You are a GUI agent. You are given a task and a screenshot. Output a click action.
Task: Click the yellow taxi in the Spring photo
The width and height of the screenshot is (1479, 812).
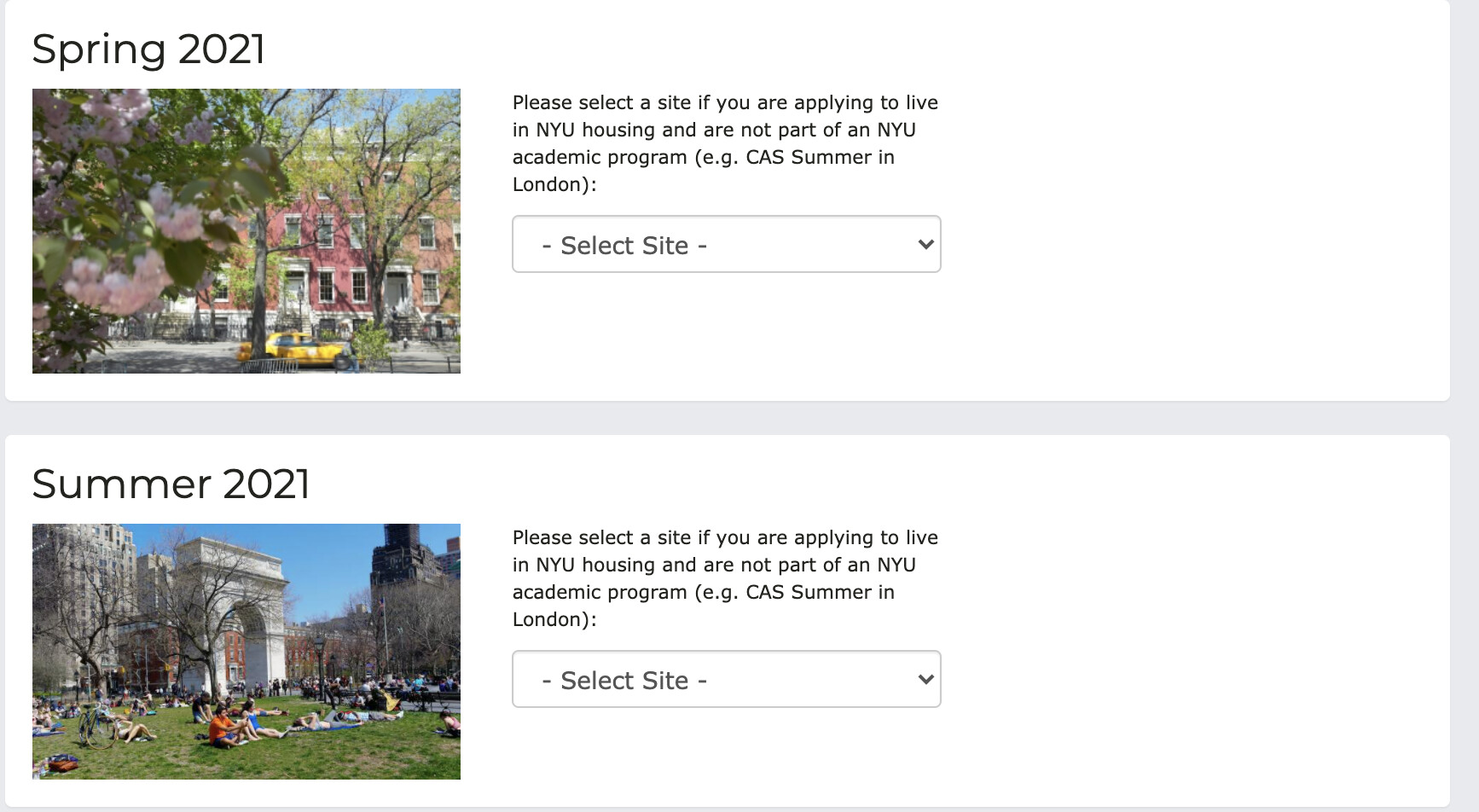point(294,347)
